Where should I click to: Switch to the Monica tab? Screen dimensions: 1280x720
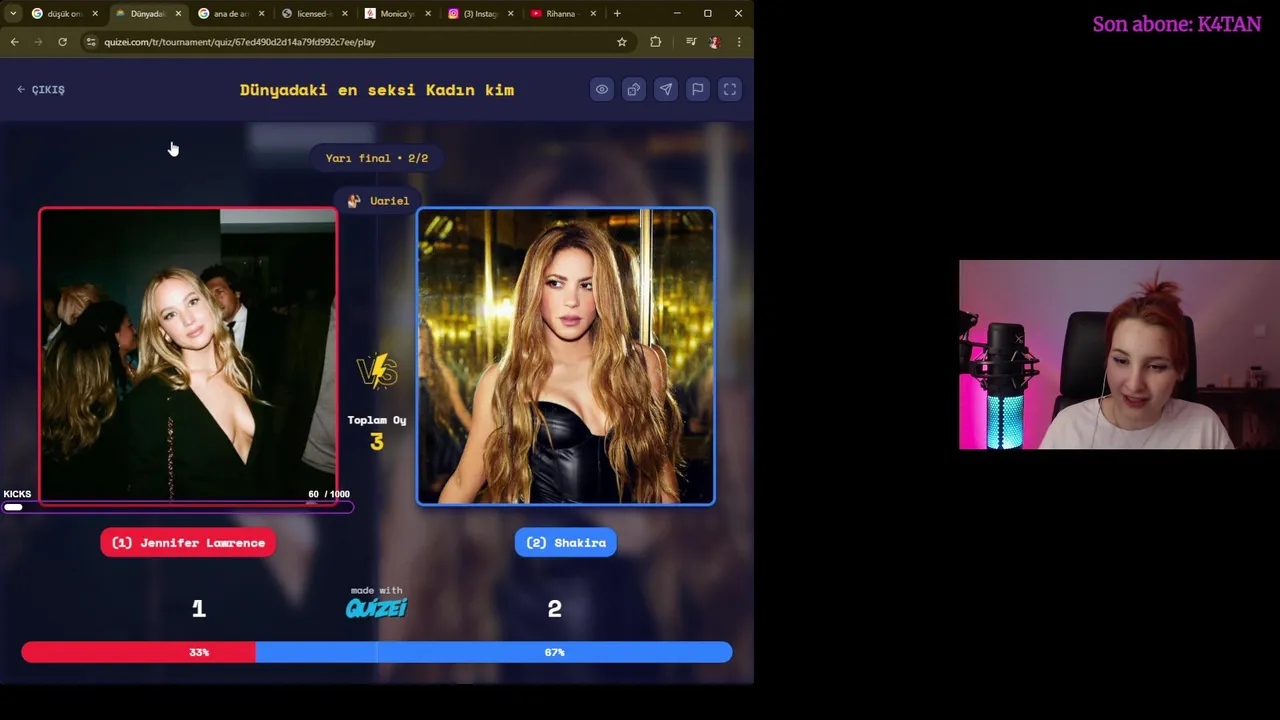(396, 14)
